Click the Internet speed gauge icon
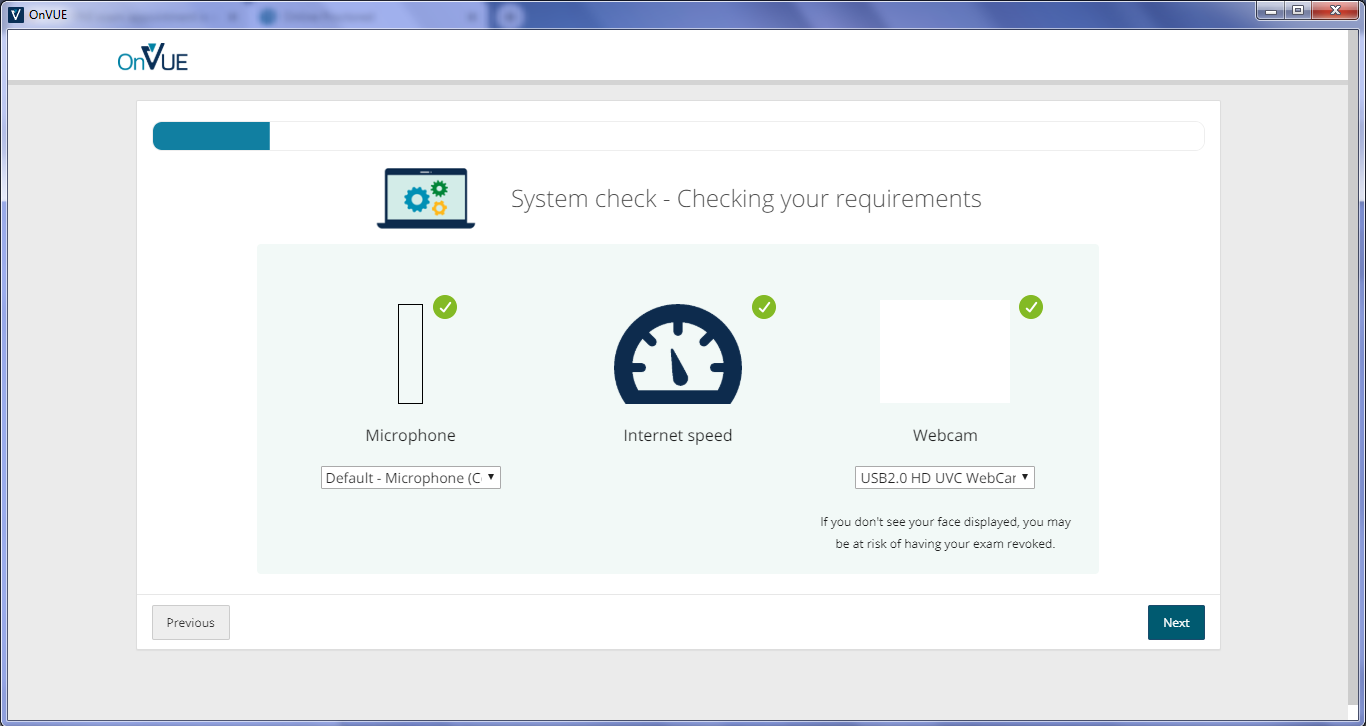Viewport: 1366px width, 726px height. 677,354
